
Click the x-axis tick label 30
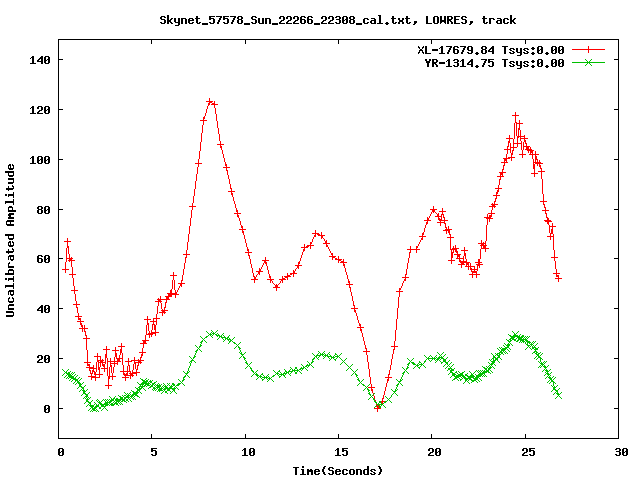click(622, 452)
